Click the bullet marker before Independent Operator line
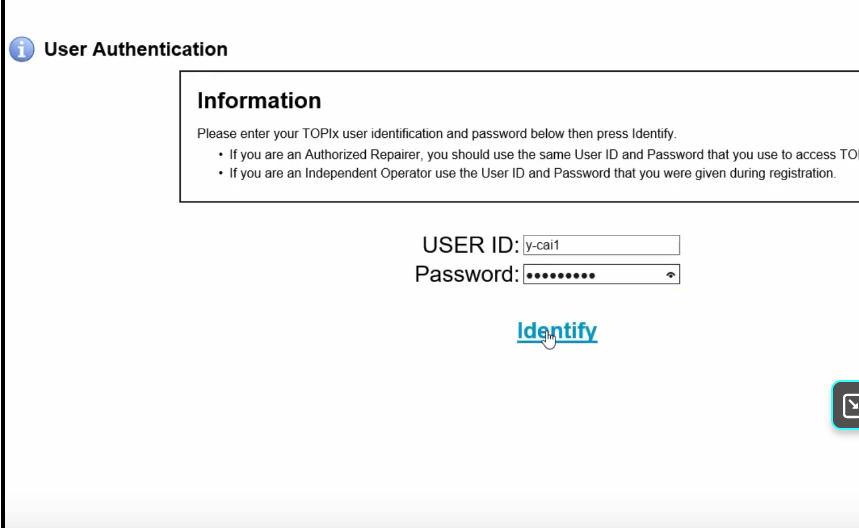Image resolution: width=859 pixels, height=528 pixels. point(221,174)
